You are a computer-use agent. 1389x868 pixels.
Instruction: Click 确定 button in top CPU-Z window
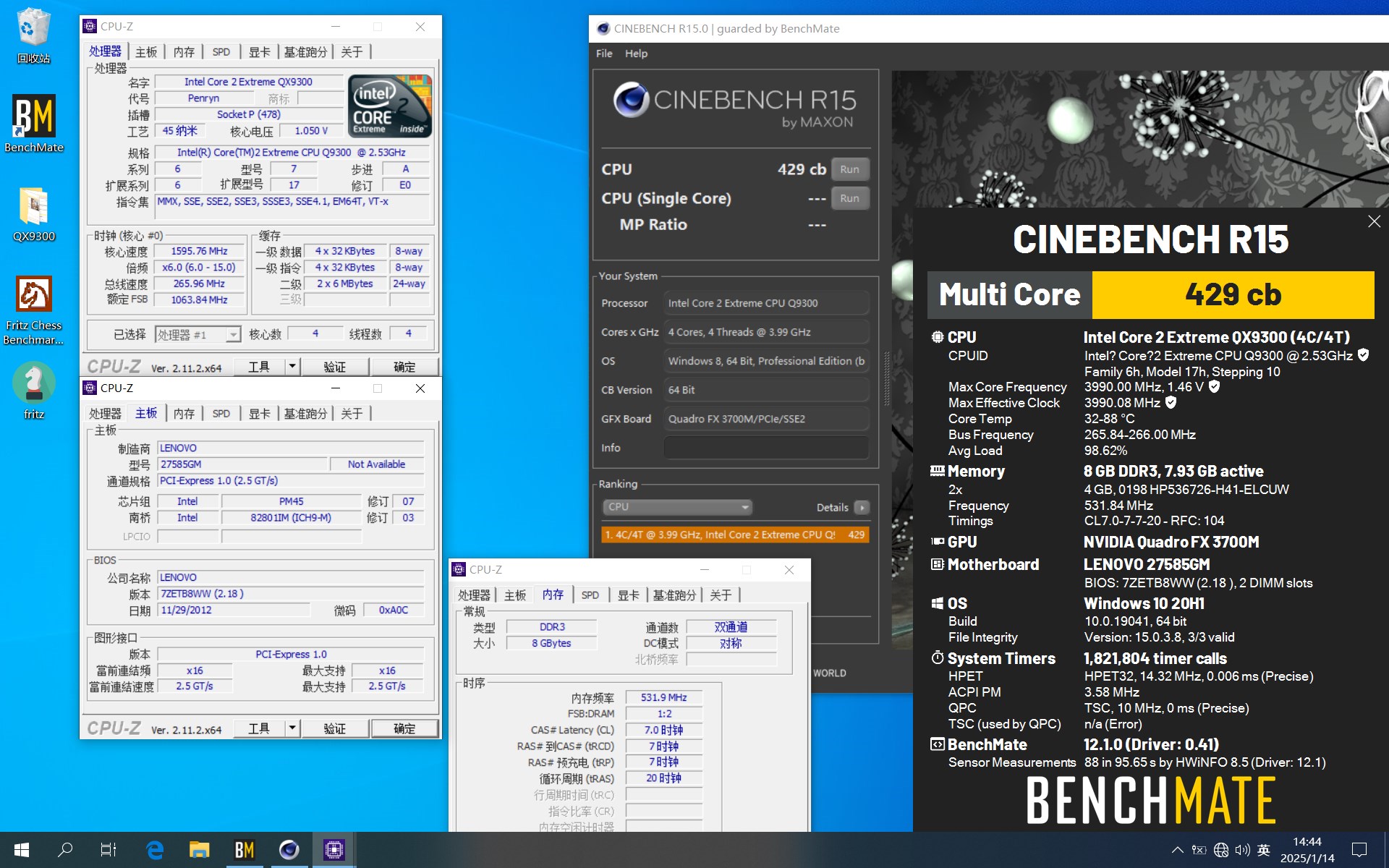[x=404, y=367]
